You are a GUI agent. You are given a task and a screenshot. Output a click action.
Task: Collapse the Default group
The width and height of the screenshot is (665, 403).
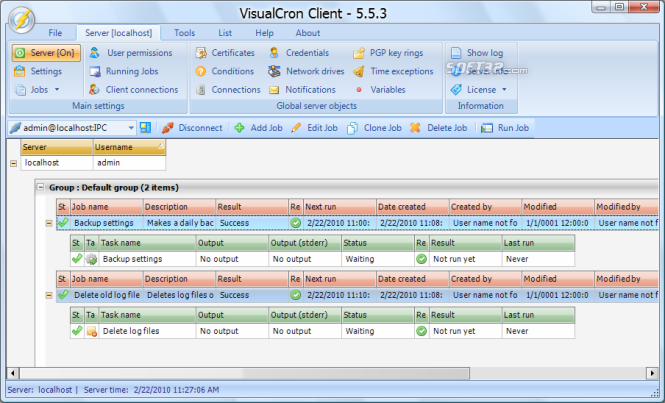(41, 187)
